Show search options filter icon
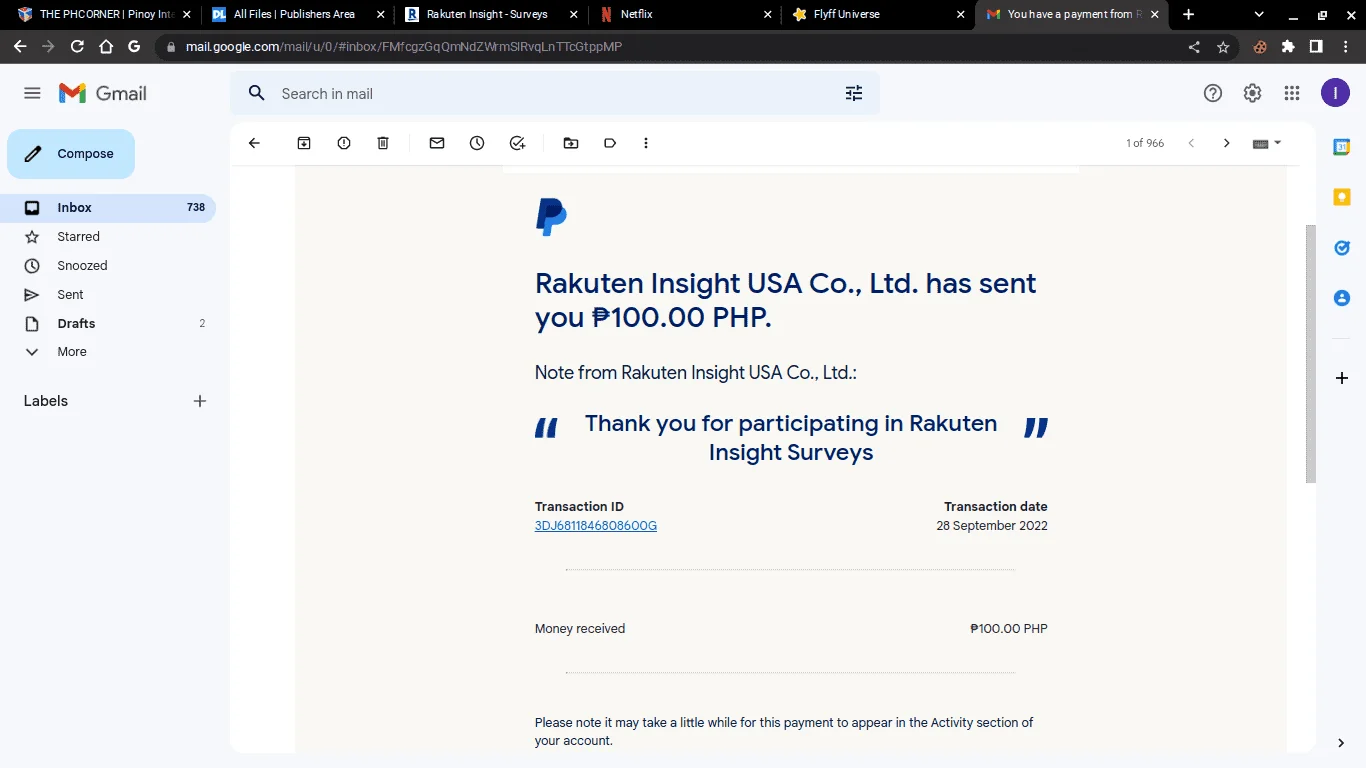The width and height of the screenshot is (1366, 768). [x=854, y=93]
